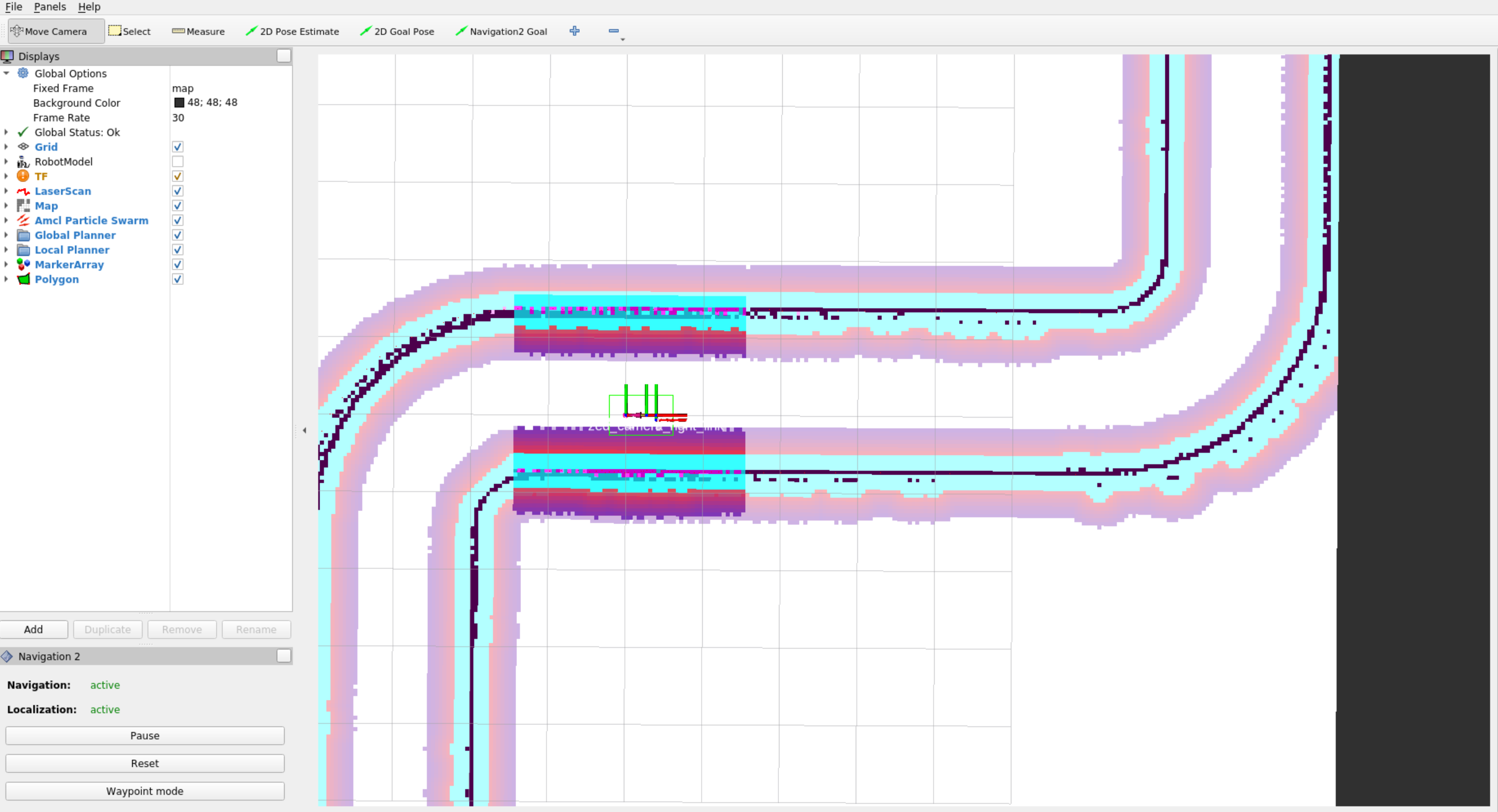Click the Waypoint mode button
This screenshot has height=812, width=1498.
pos(144,791)
